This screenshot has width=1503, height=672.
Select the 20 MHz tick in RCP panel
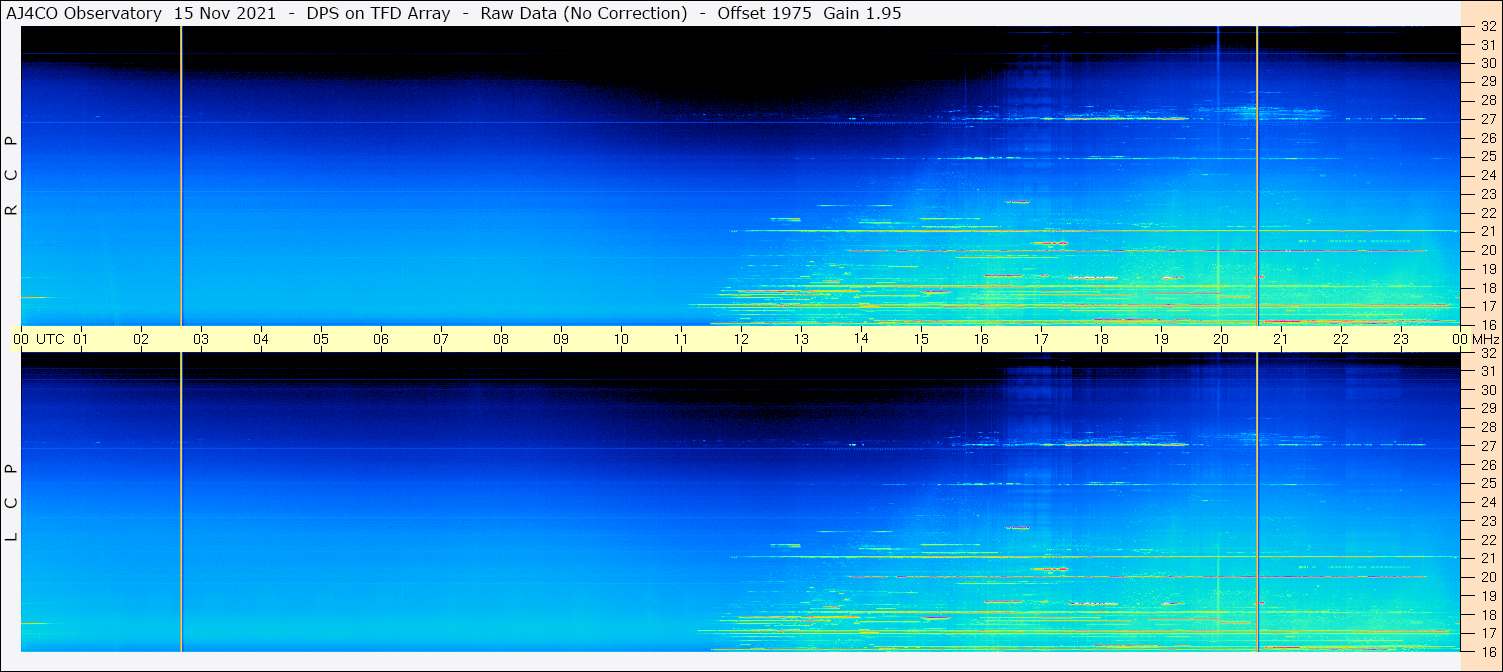pos(1488,250)
